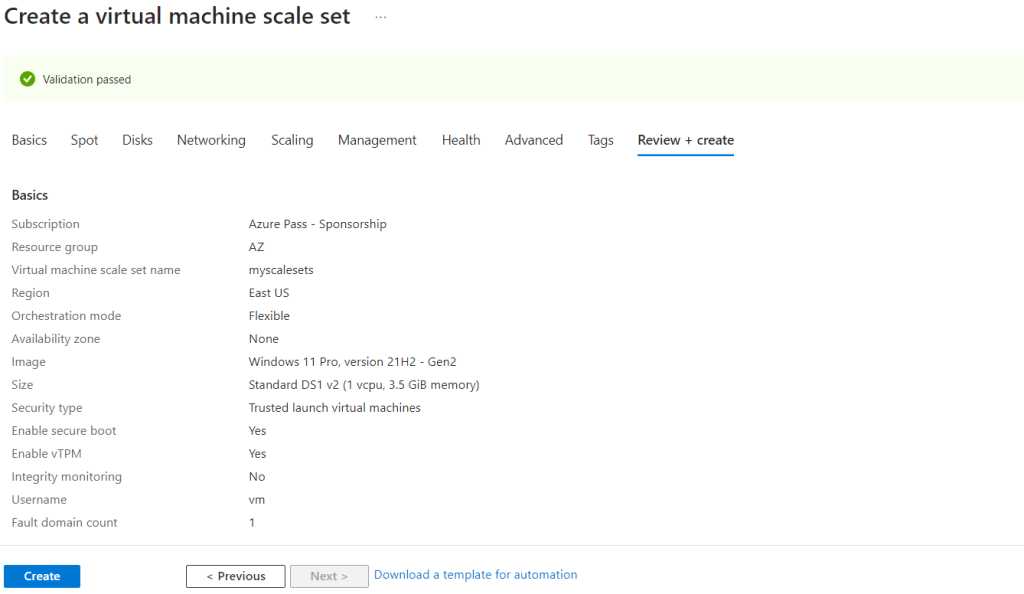The height and width of the screenshot is (594, 1024).
Task: Download a template for automation
Action: [475, 575]
